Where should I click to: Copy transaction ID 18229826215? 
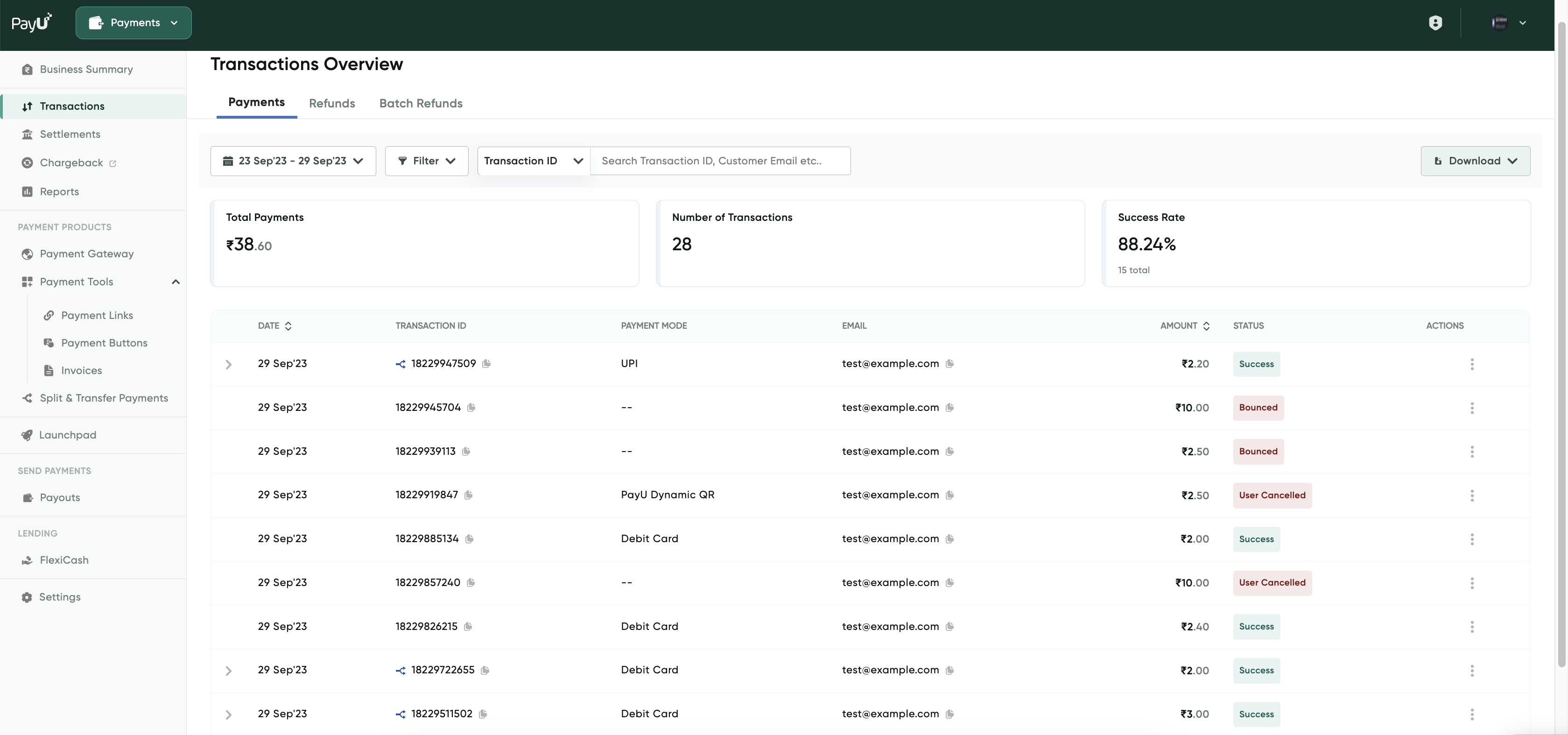tap(467, 627)
